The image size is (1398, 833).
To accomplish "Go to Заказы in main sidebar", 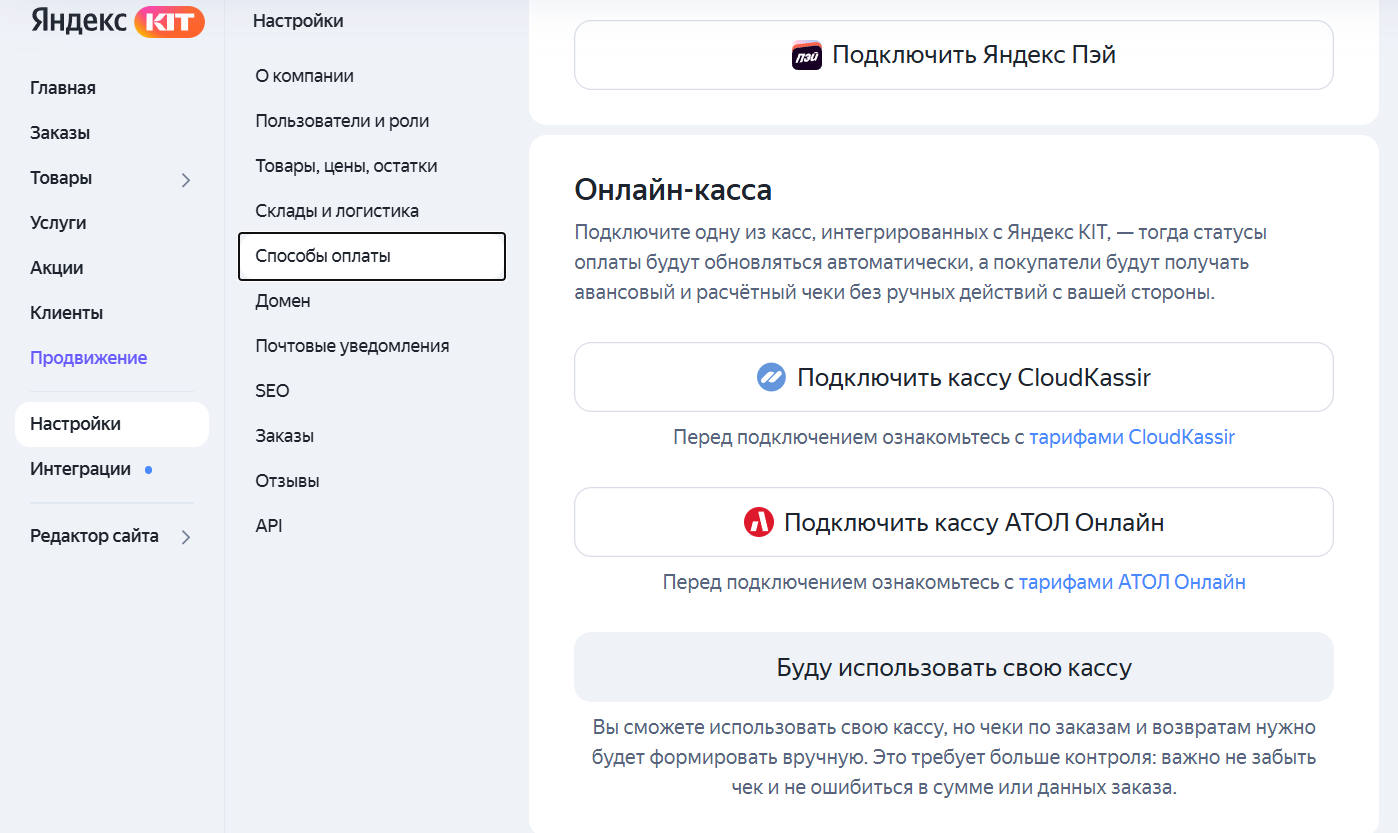I will click(x=60, y=133).
